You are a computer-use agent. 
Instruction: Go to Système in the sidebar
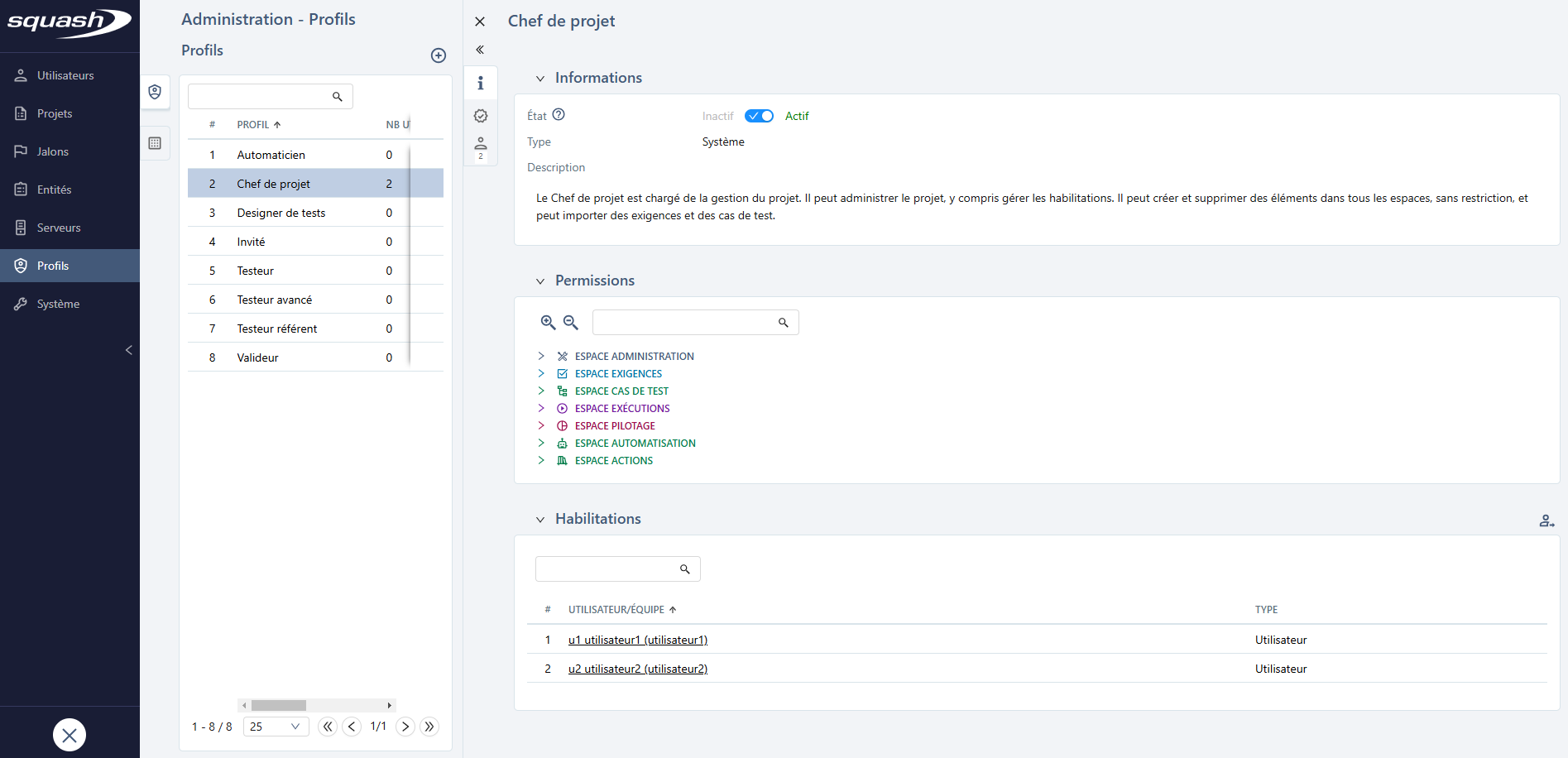pos(58,304)
